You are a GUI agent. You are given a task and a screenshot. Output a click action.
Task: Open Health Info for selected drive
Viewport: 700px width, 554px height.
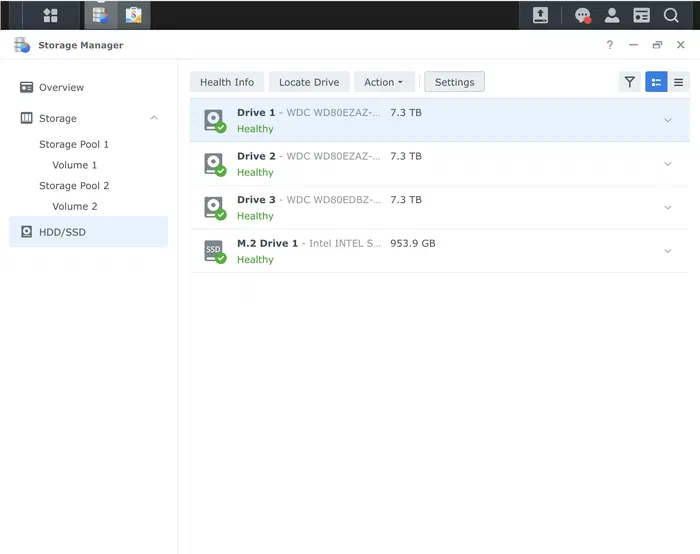click(x=227, y=82)
